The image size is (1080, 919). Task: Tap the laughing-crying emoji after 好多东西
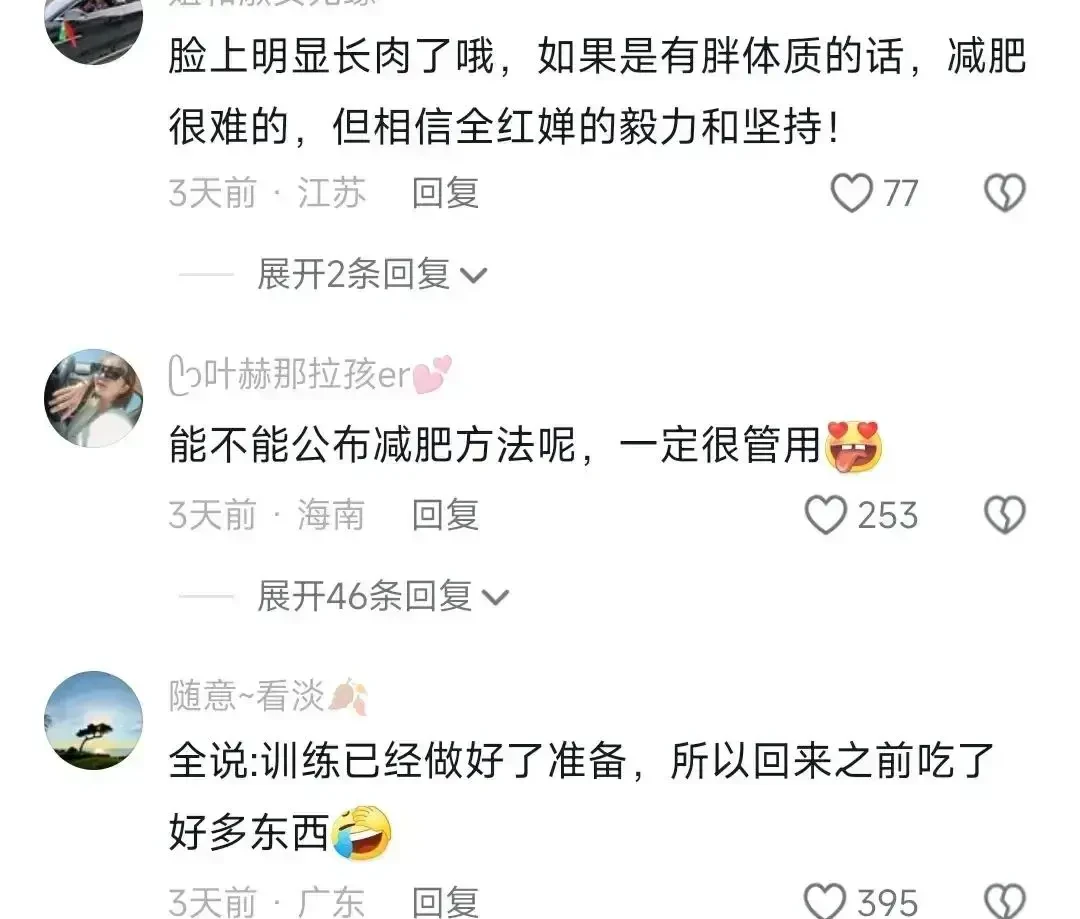[x=362, y=832]
